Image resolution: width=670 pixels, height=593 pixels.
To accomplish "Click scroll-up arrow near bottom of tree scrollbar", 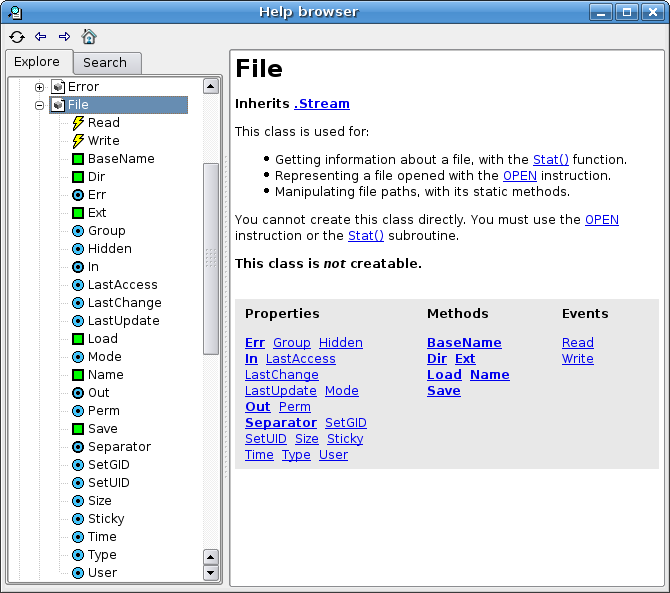I will click(211, 557).
